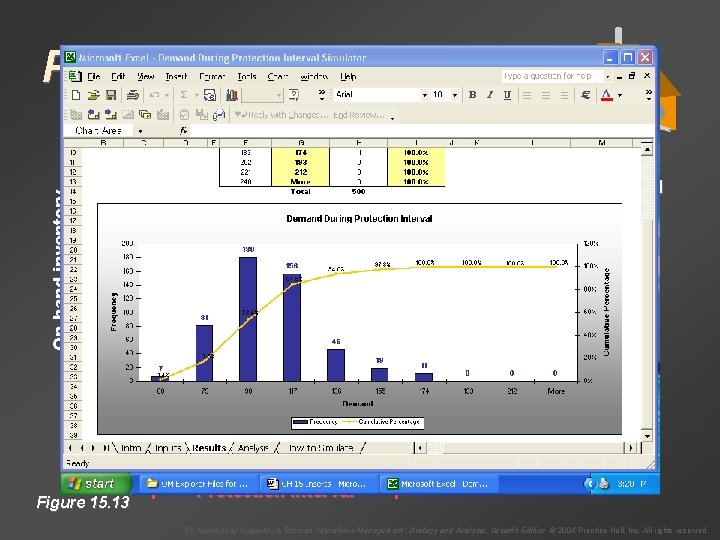Click the Save floppy disk icon

pos(111,95)
